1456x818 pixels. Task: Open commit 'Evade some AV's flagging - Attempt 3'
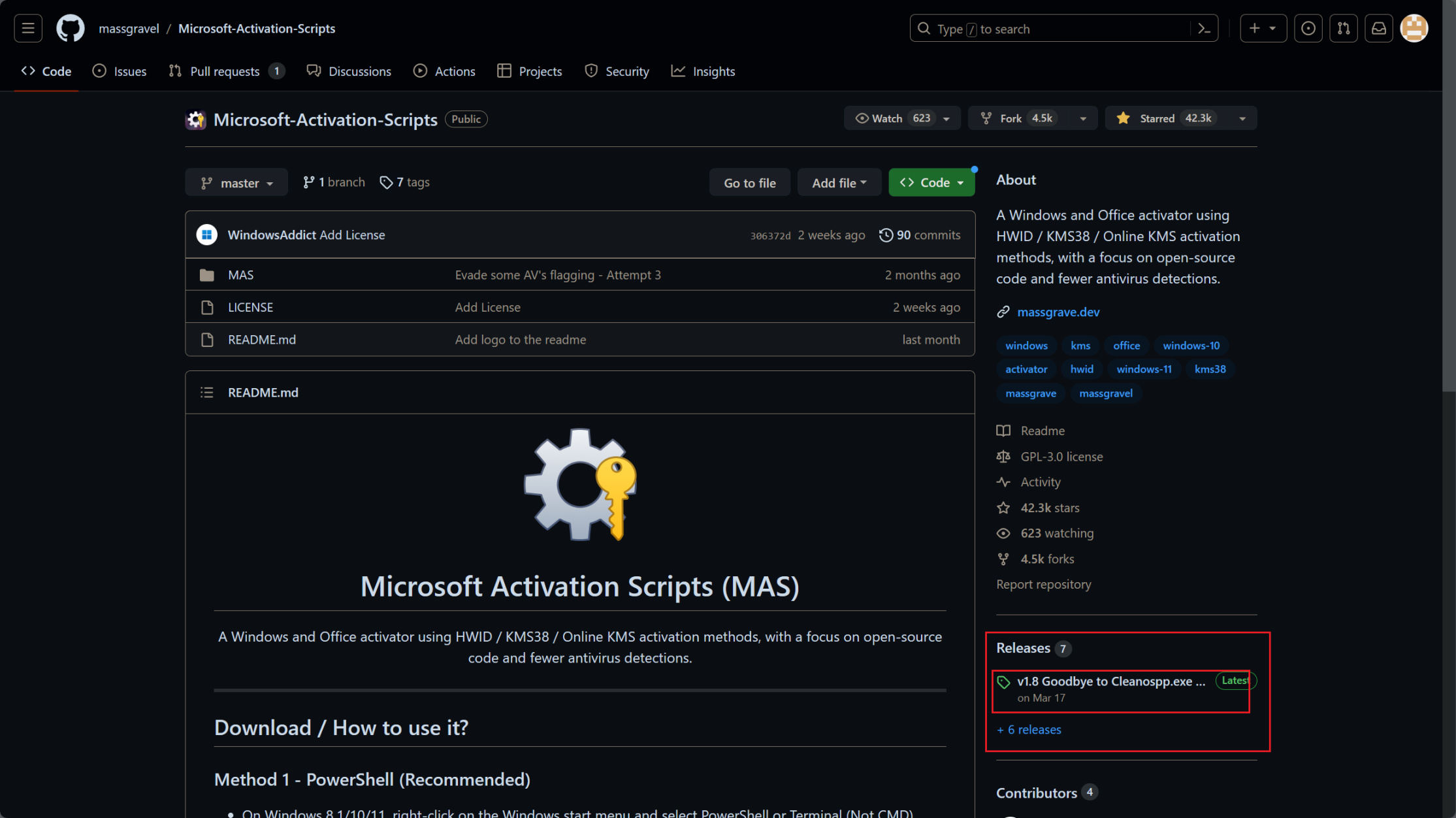point(558,275)
